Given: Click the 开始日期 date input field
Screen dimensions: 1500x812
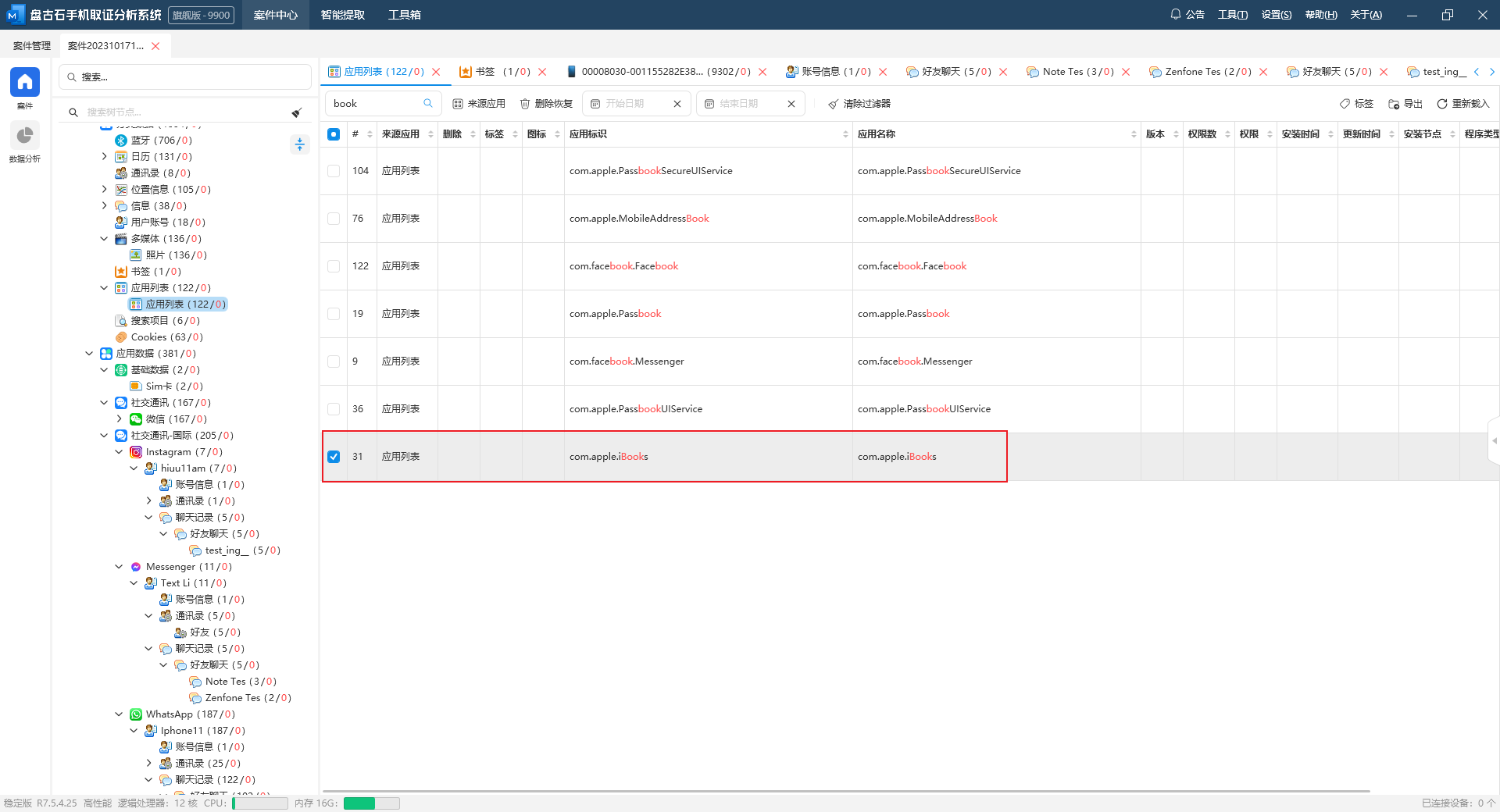Looking at the screenshot, I should (x=631, y=104).
